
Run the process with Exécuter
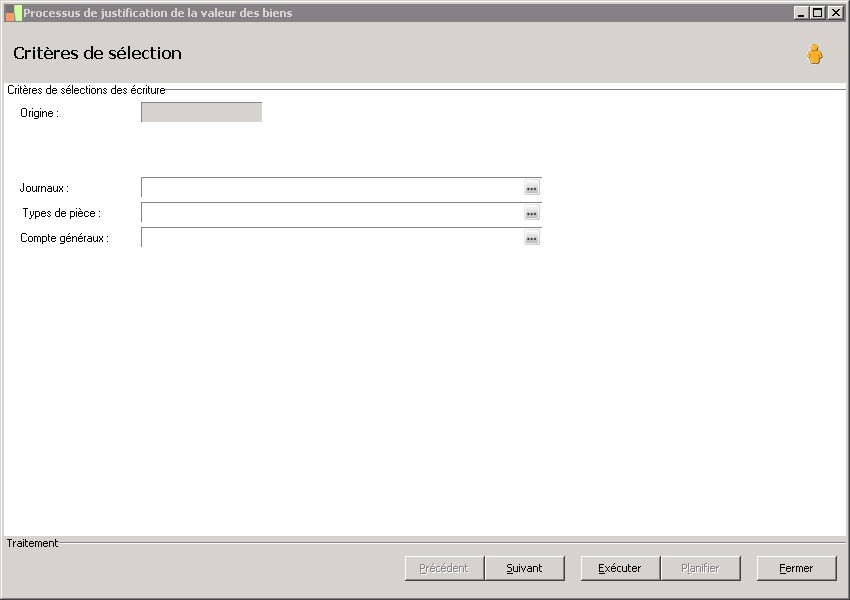click(x=620, y=568)
